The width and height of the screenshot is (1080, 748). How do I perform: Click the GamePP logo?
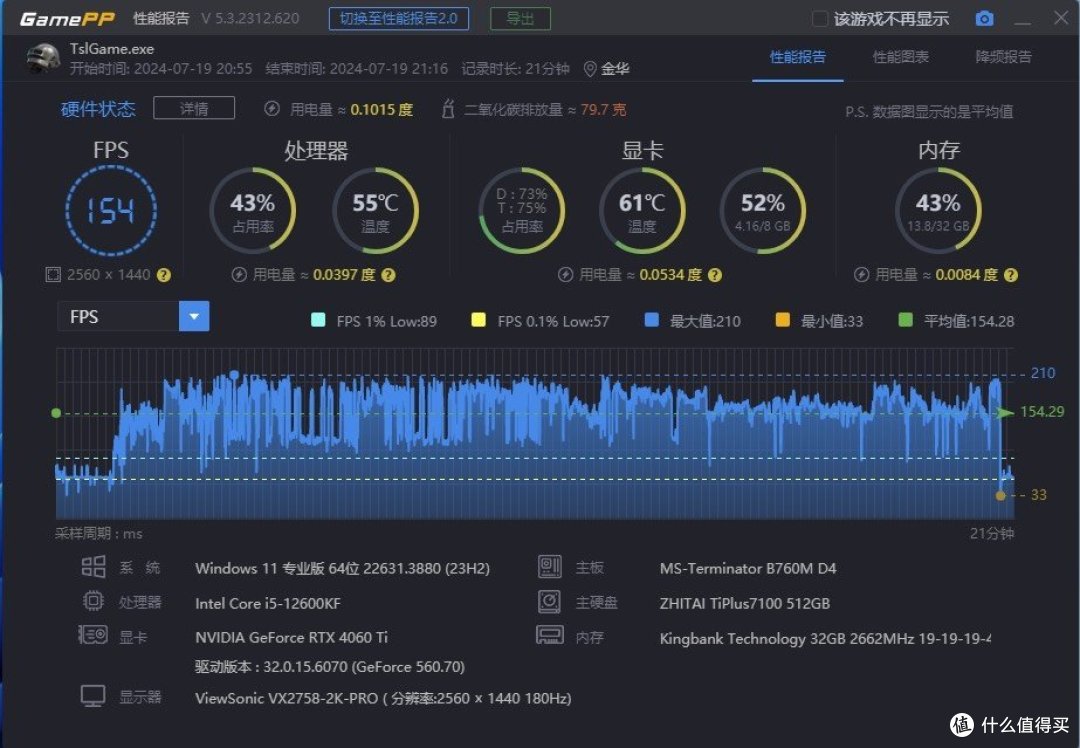pos(67,19)
